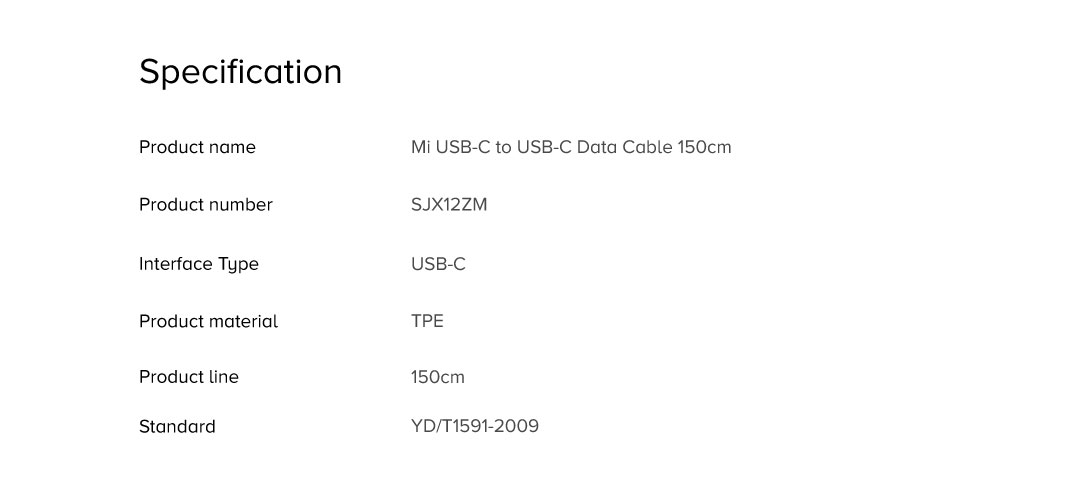Select the Standard label
Image resolution: width=1080 pixels, height=499 pixels.
[177, 427]
